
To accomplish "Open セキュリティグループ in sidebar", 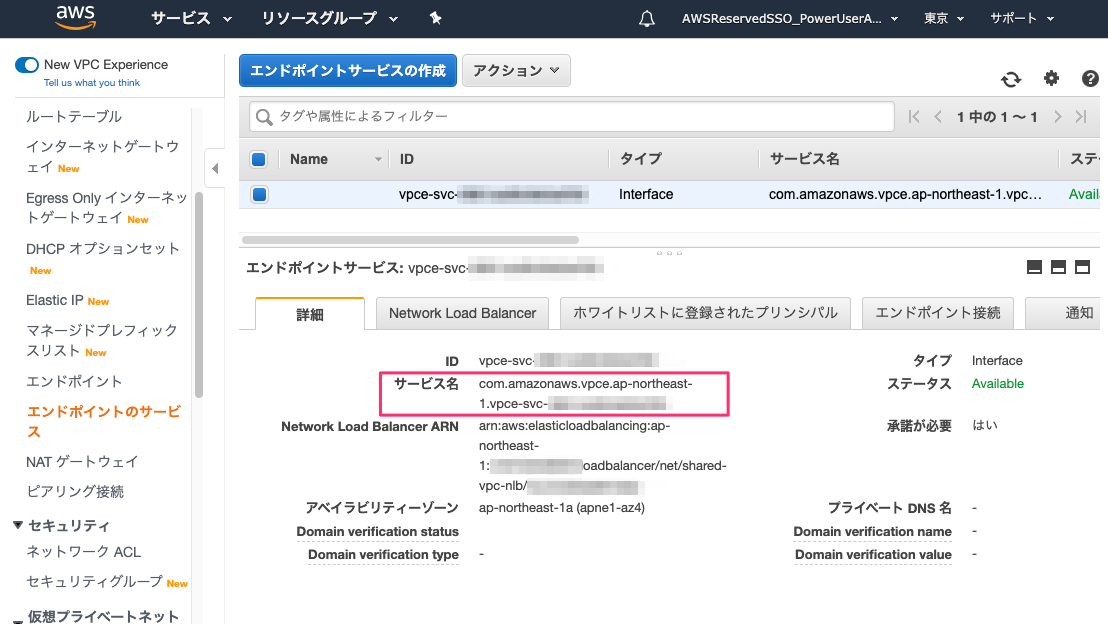I will 95,582.
